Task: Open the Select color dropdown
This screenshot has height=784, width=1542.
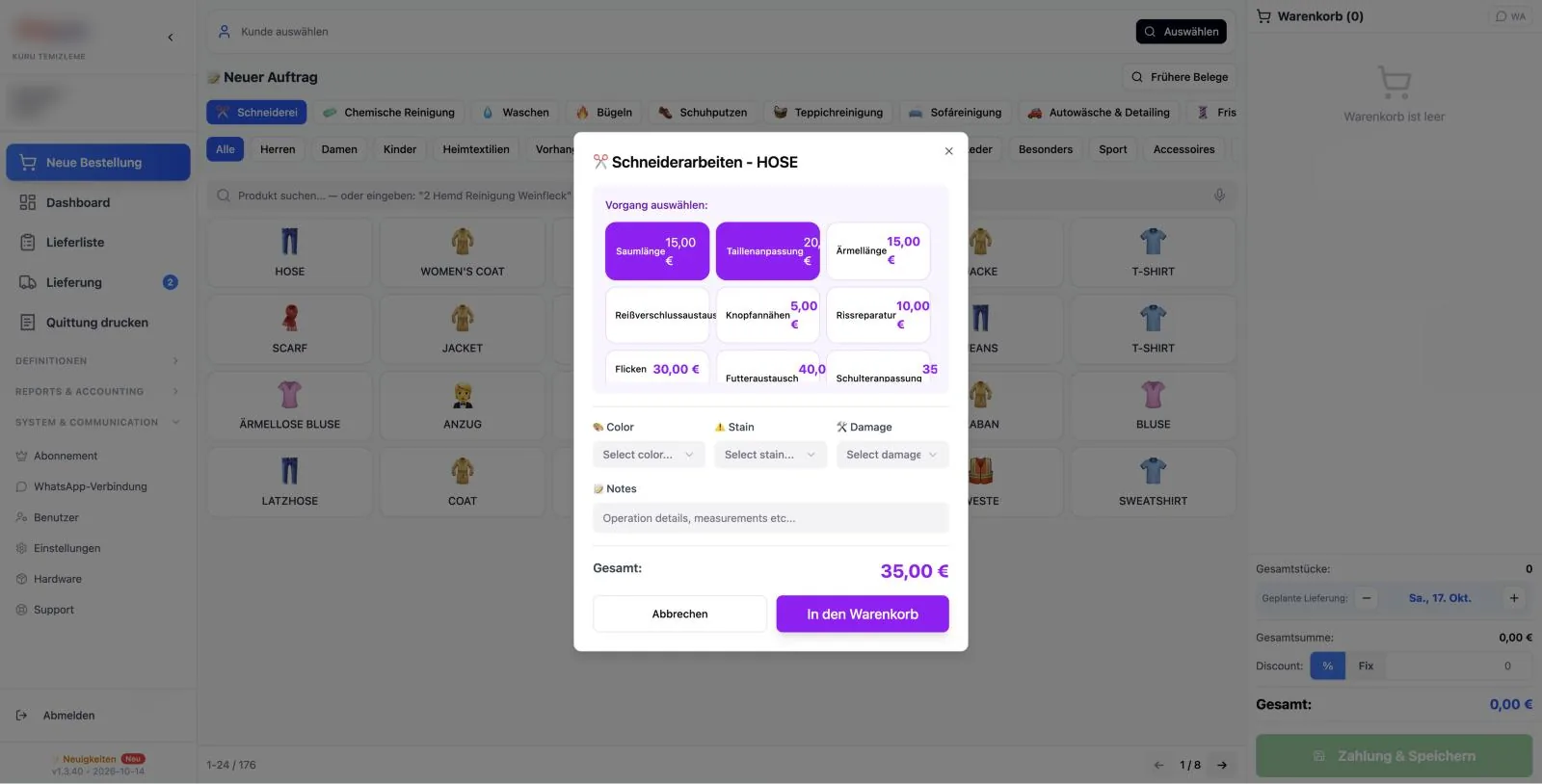Action: [x=649, y=455]
